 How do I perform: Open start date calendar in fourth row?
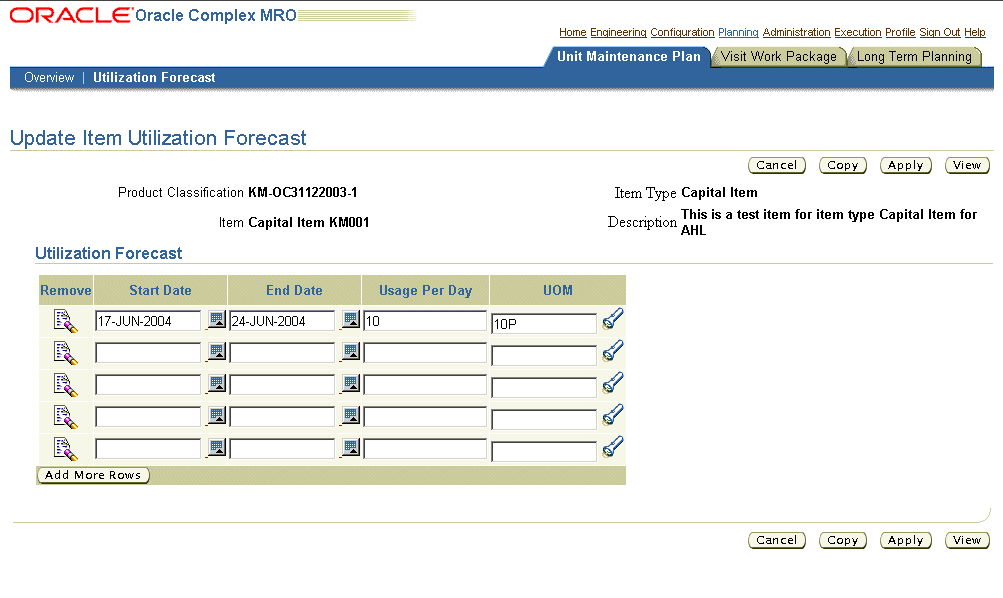click(x=217, y=415)
